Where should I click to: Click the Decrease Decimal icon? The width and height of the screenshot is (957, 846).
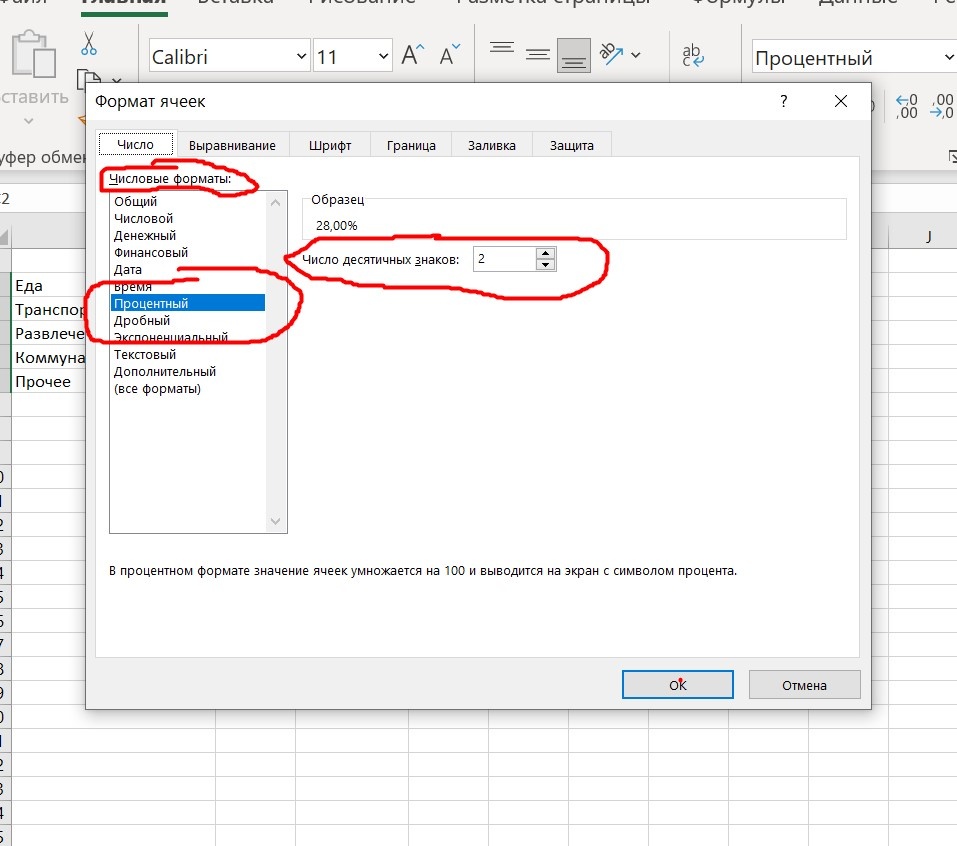(x=942, y=106)
